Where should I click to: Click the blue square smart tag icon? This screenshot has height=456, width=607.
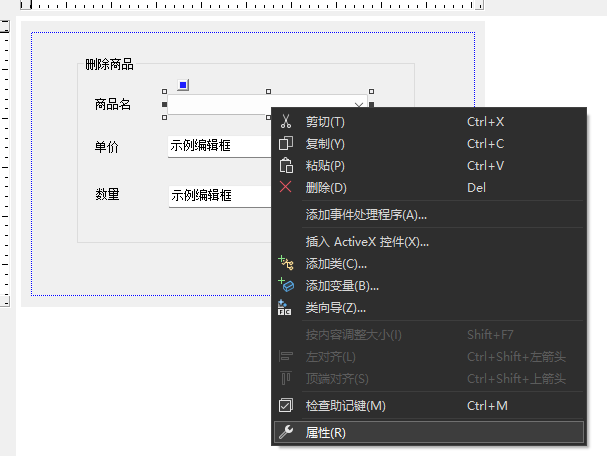(x=183, y=85)
